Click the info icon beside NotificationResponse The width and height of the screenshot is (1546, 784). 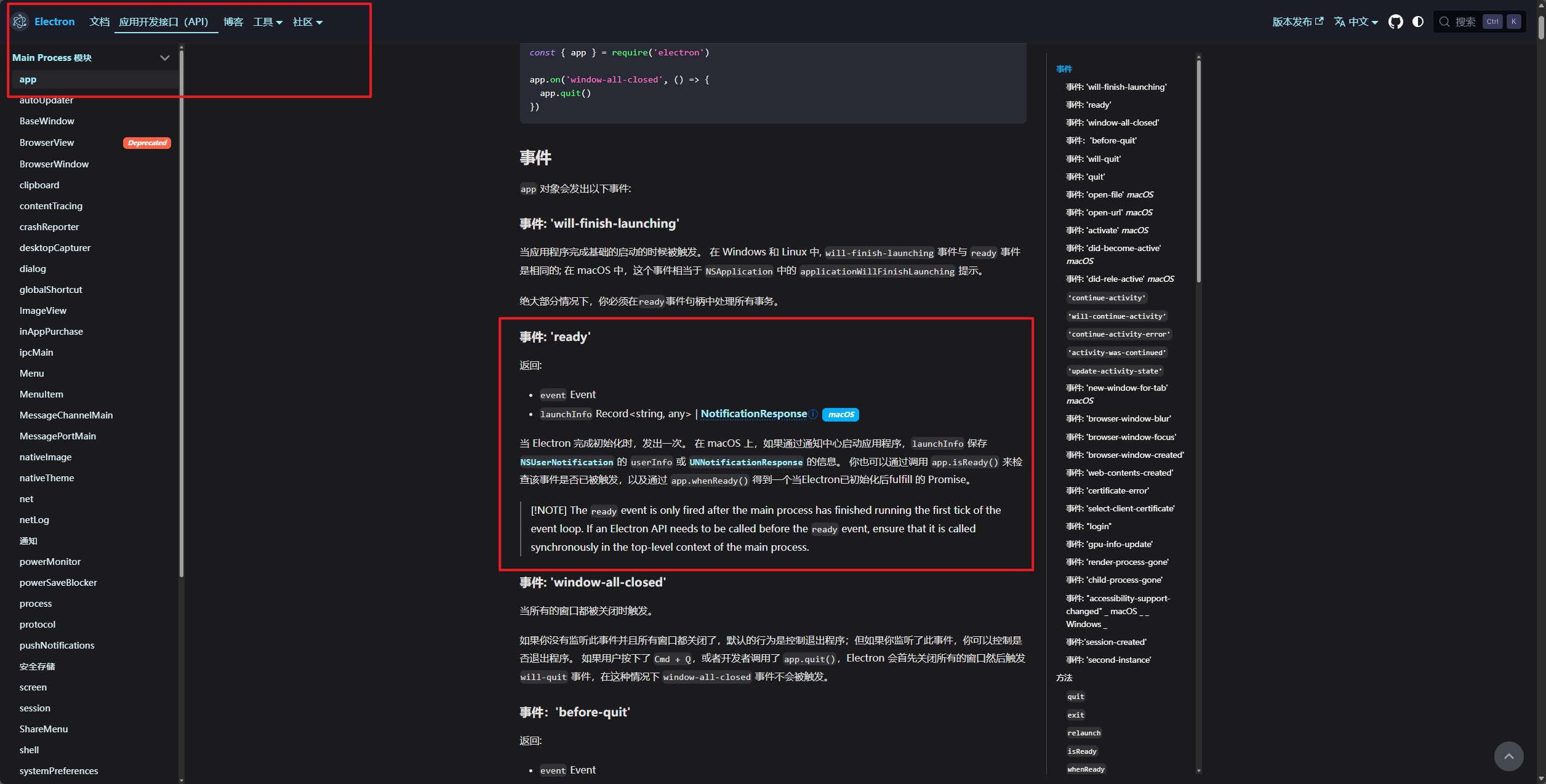tap(814, 414)
